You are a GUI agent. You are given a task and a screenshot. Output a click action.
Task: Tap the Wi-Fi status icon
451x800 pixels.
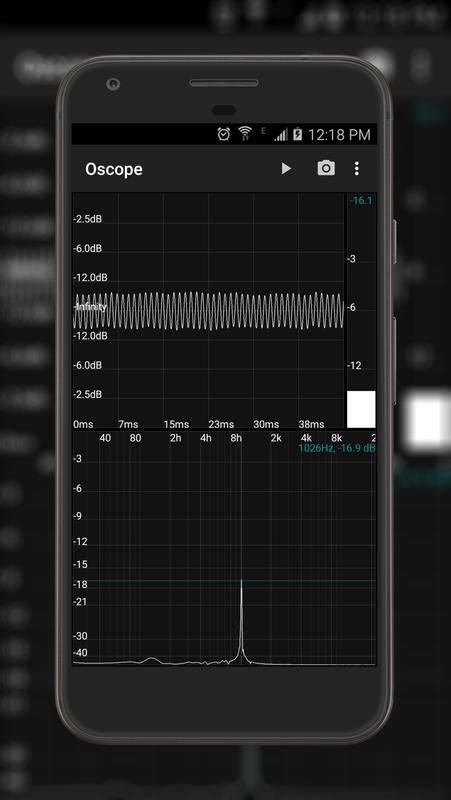[x=245, y=134]
